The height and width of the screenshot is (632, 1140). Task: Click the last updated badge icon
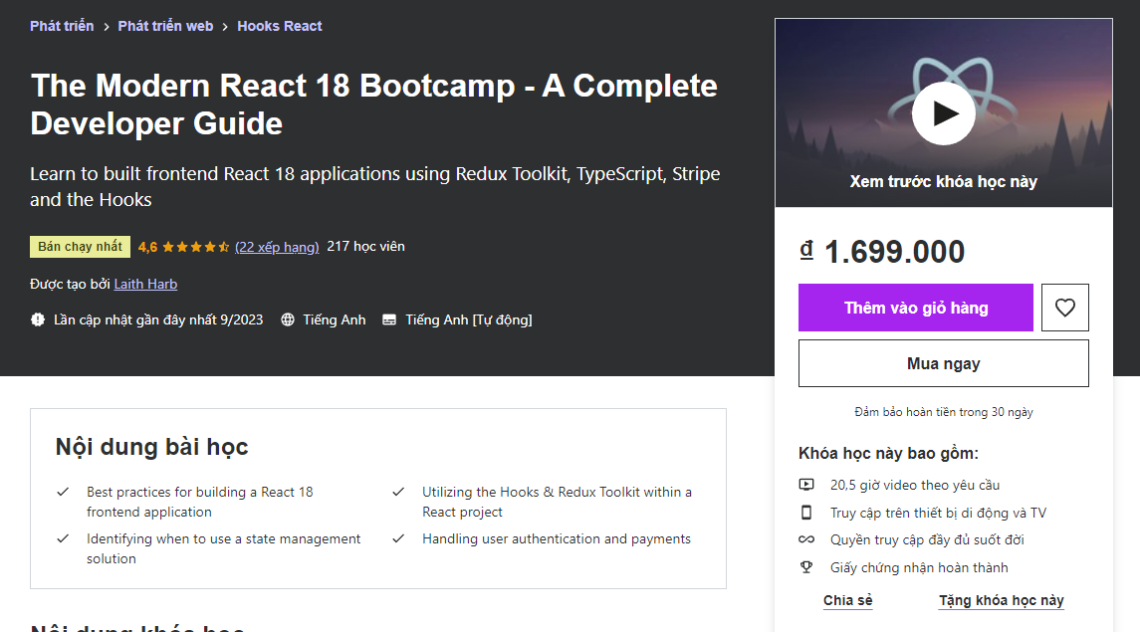tap(38, 320)
